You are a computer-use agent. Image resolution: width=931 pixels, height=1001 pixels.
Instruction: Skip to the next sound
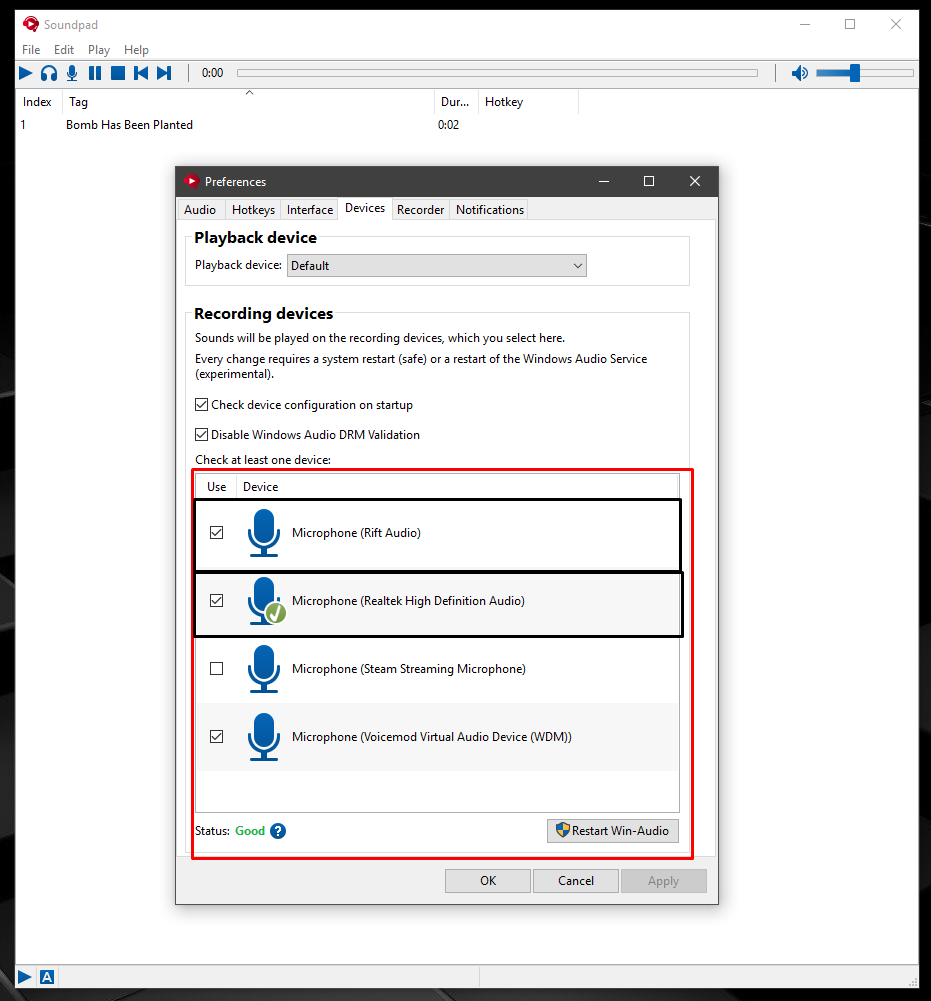[164, 73]
